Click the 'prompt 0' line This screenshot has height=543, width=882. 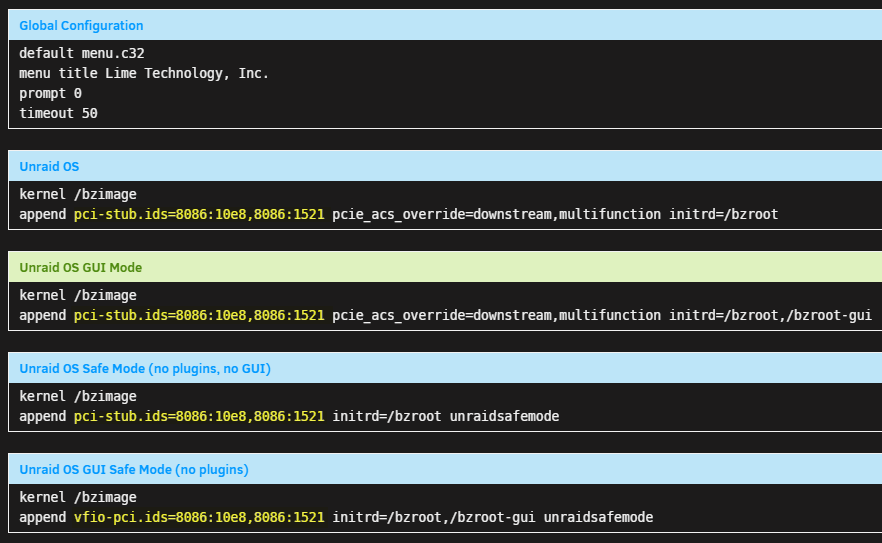pos(50,93)
